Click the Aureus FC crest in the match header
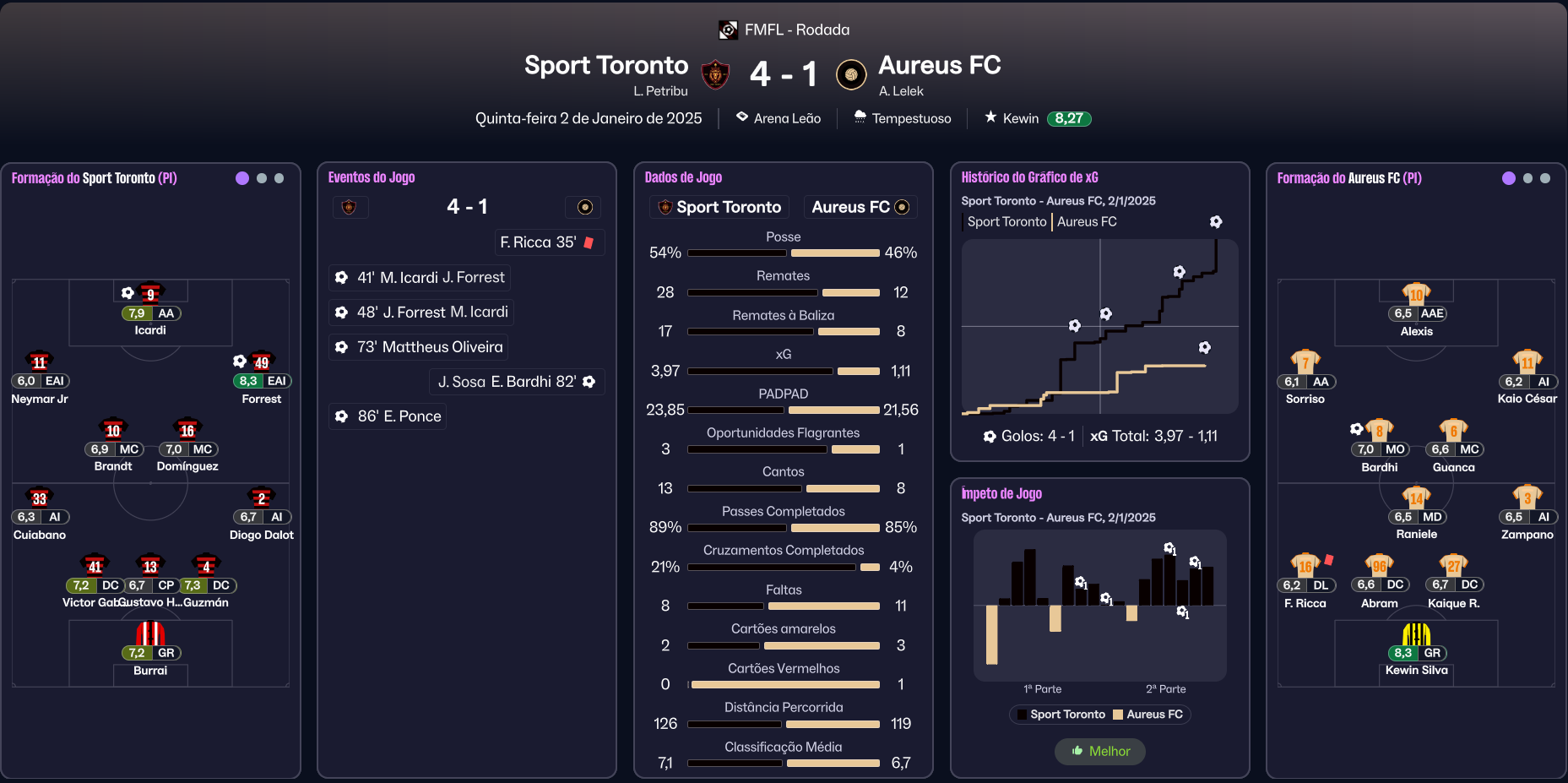Viewport: 1568px width, 783px height. point(850,74)
